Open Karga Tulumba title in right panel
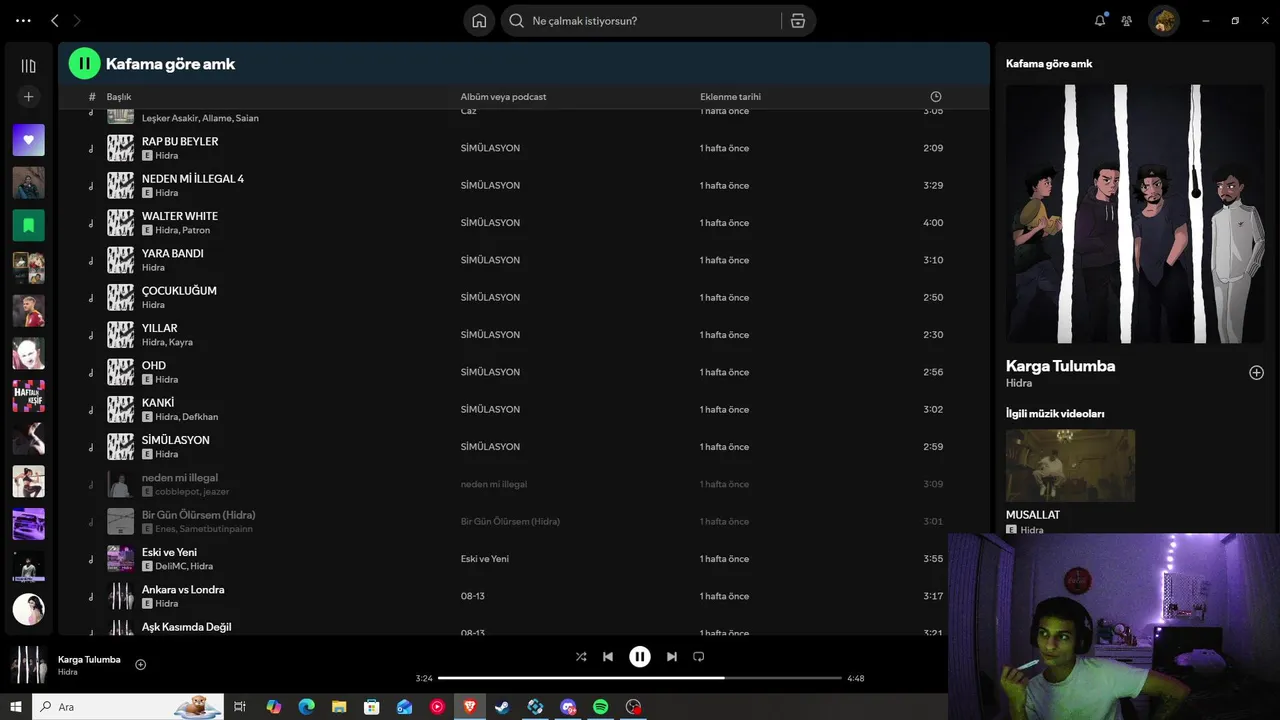Image resolution: width=1280 pixels, height=720 pixels. pyautogui.click(x=1060, y=366)
